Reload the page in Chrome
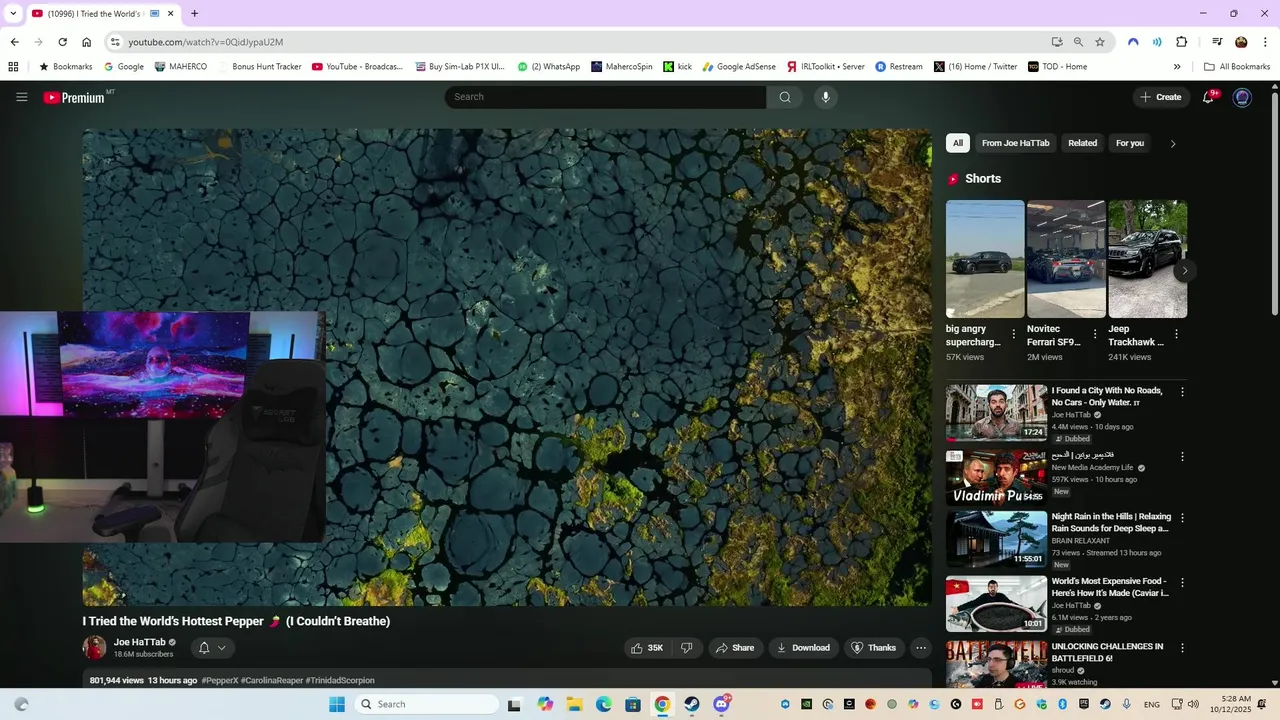This screenshot has height=720, width=1280. [x=62, y=42]
